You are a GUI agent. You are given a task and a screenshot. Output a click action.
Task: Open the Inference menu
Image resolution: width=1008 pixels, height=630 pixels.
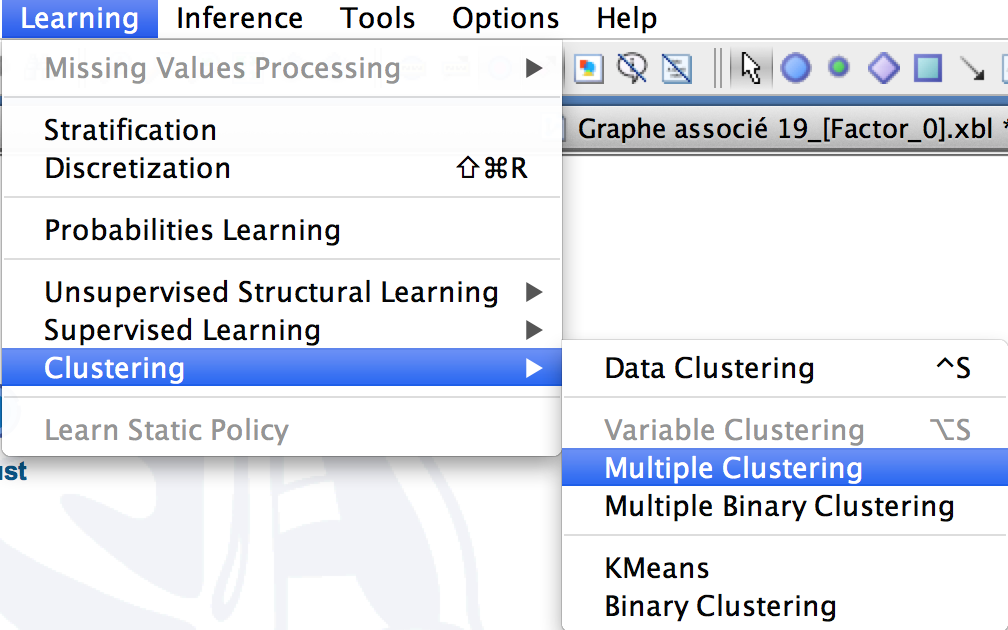coord(239,18)
